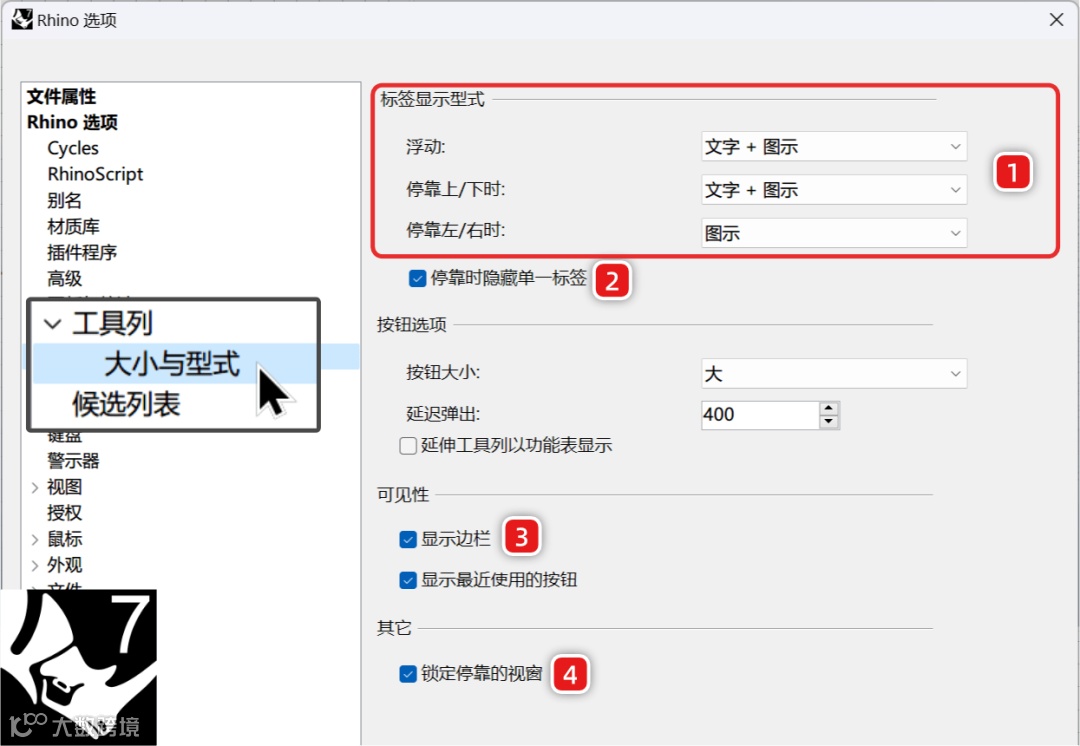Select 警示器 in options tree
The width and height of the screenshot is (1080, 746).
point(73,461)
